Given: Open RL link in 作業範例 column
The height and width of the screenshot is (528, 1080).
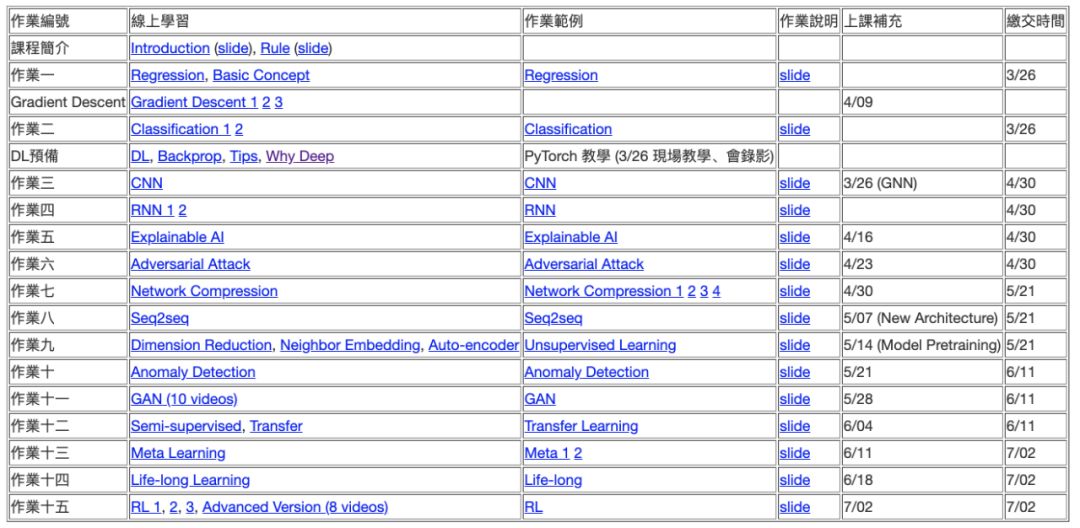Looking at the screenshot, I should 533,507.
